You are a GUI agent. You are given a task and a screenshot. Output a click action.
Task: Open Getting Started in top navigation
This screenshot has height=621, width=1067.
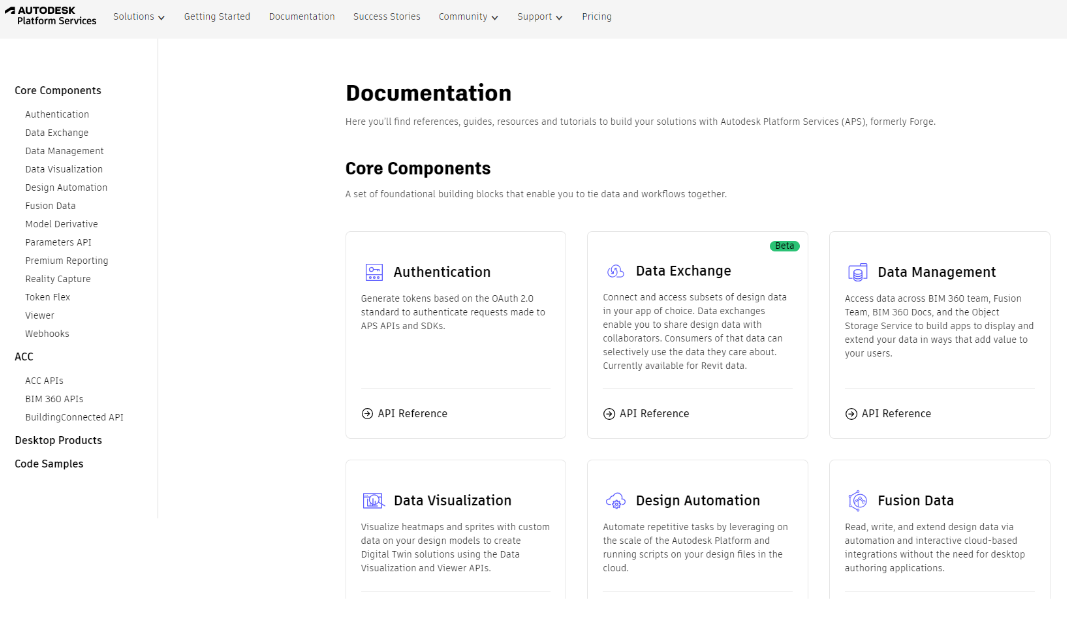coord(217,16)
